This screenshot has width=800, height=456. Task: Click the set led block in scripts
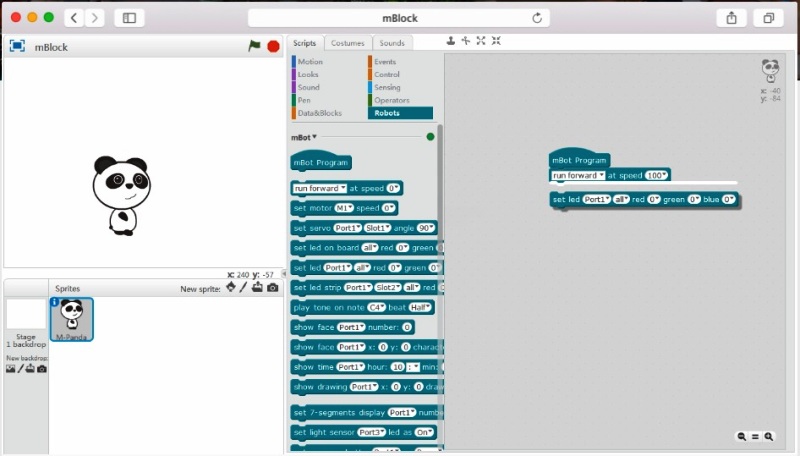point(644,199)
